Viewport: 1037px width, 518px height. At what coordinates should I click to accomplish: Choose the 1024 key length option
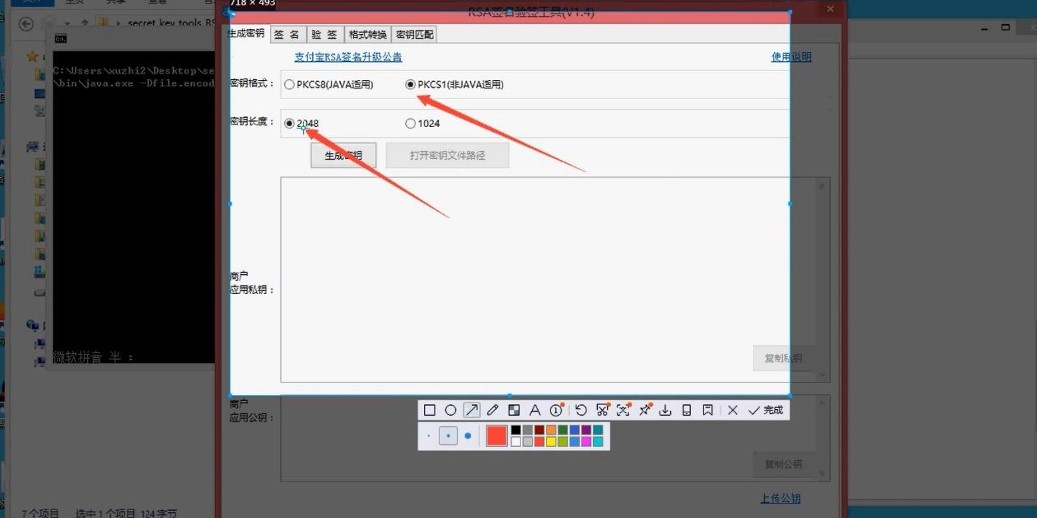(410, 124)
